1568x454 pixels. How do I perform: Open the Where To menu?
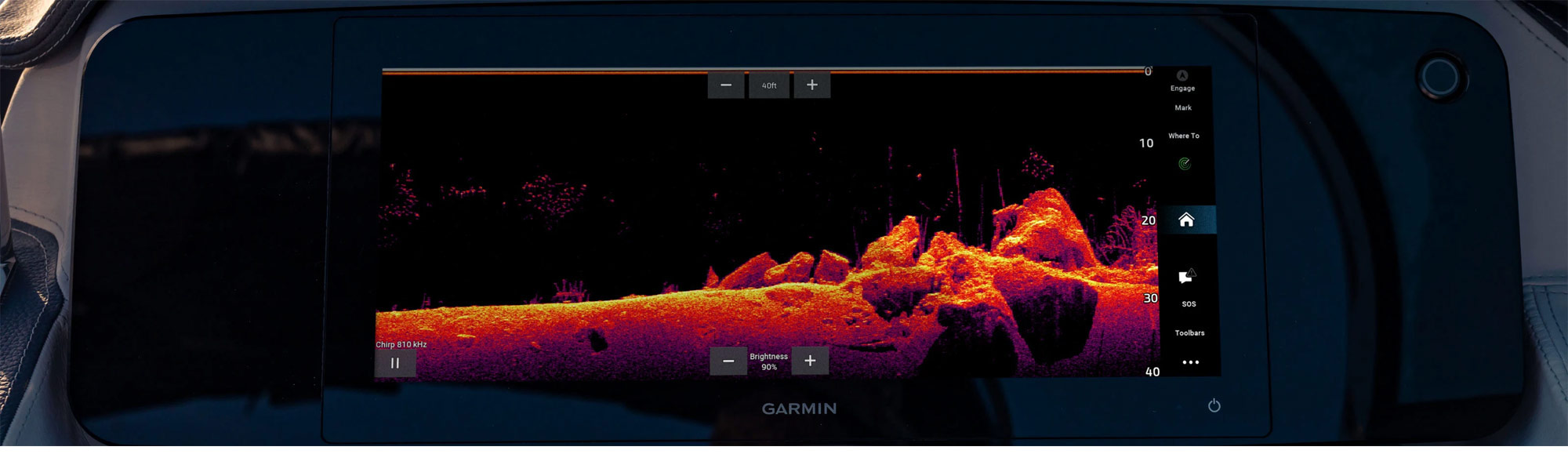[1183, 136]
